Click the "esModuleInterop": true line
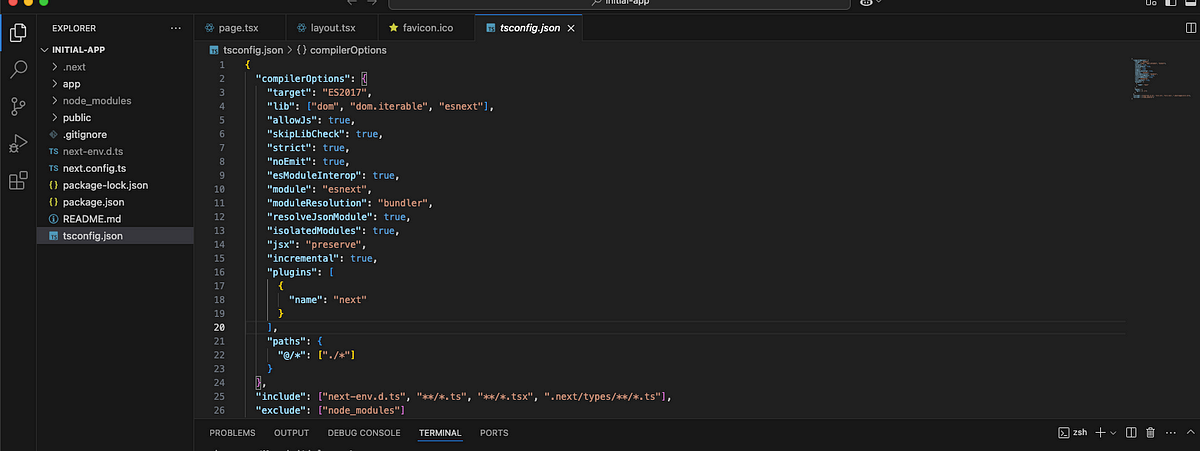This screenshot has height=451, width=1200. [x=335, y=175]
